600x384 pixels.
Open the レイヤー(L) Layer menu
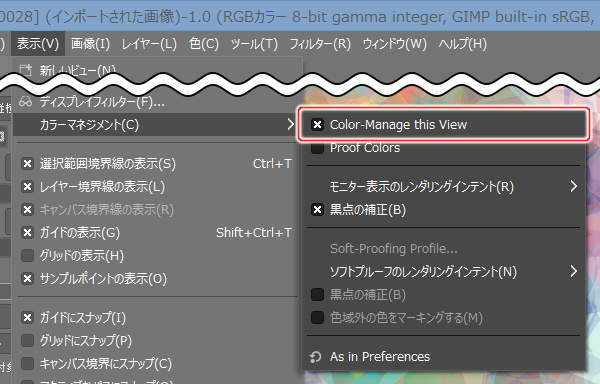pos(149,44)
